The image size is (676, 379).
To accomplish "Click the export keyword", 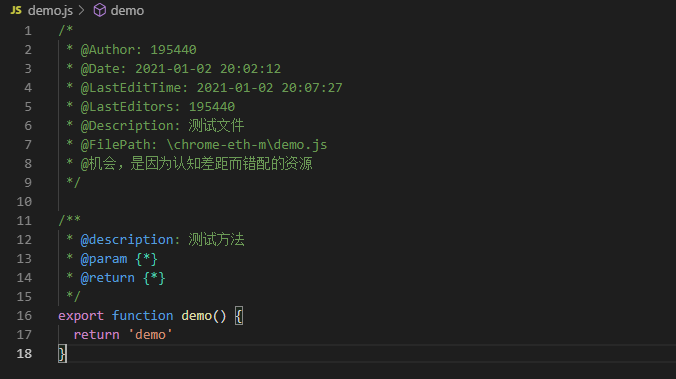I will (81, 316).
